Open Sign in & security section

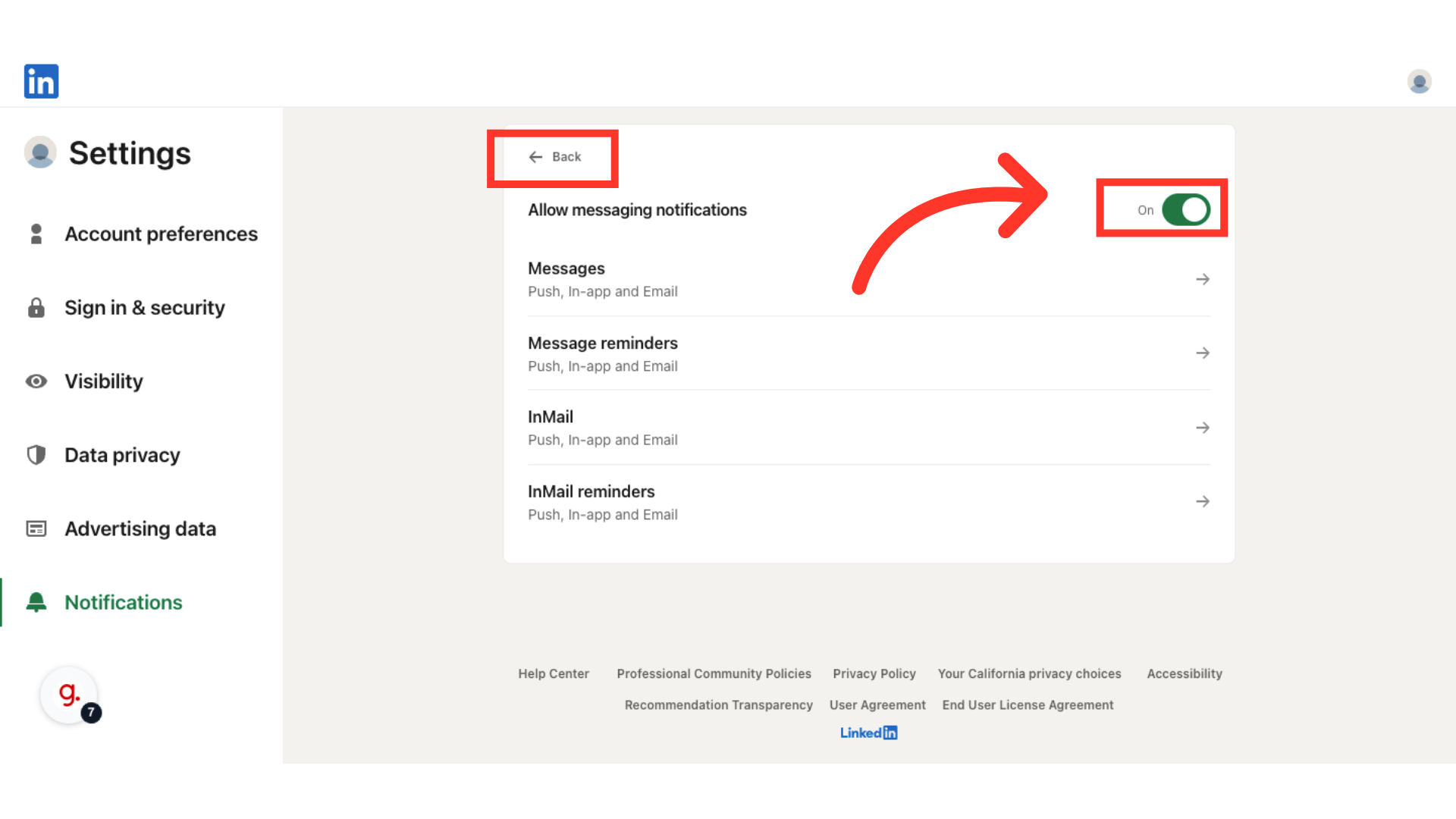[x=145, y=308]
